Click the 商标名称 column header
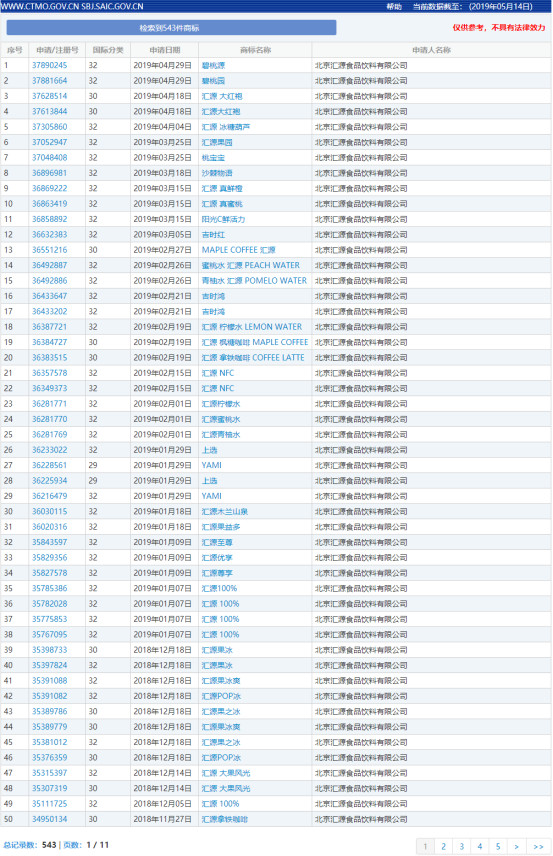The image size is (553, 856). 255,50
